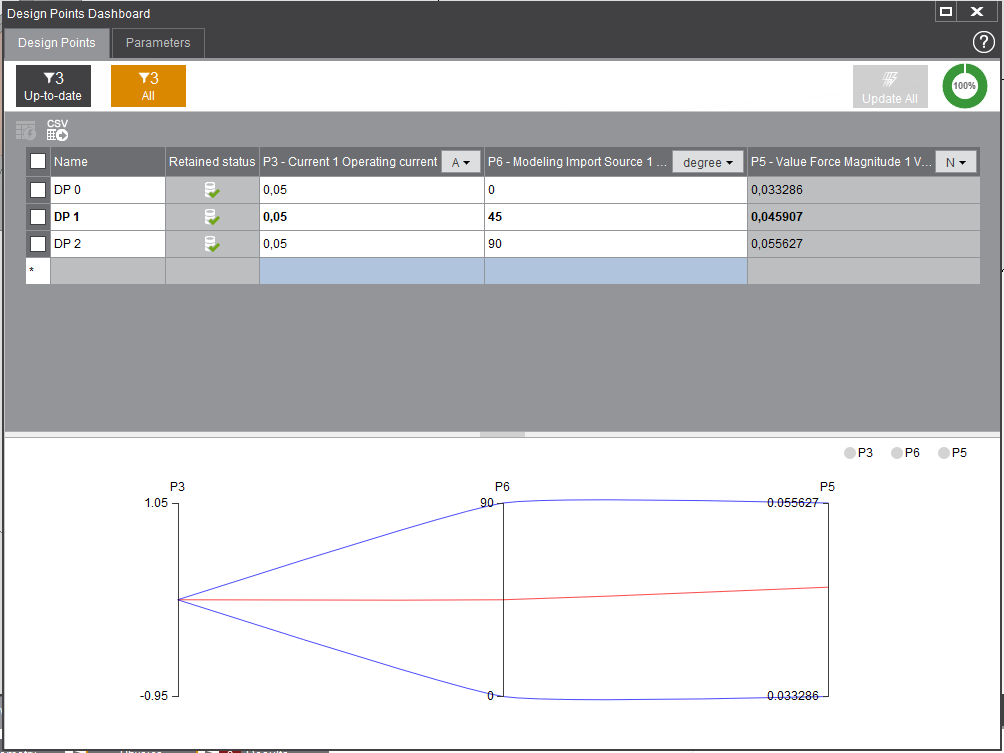The height and width of the screenshot is (753, 1004).
Task: Show All design points filter
Action: (149, 86)
